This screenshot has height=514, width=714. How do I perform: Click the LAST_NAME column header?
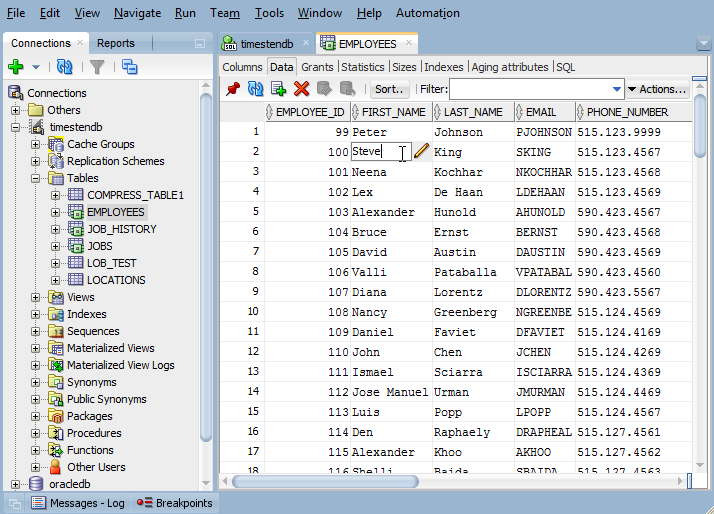(473, 112)
